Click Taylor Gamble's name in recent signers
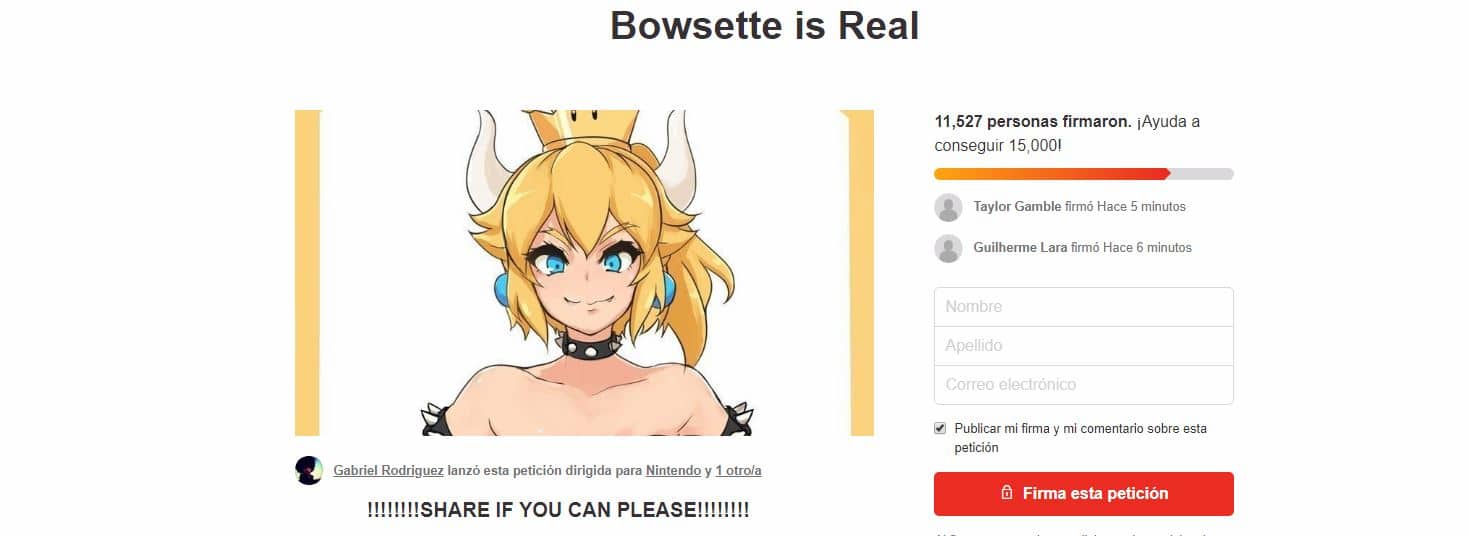1469x536 pixels. [1017, 207]
